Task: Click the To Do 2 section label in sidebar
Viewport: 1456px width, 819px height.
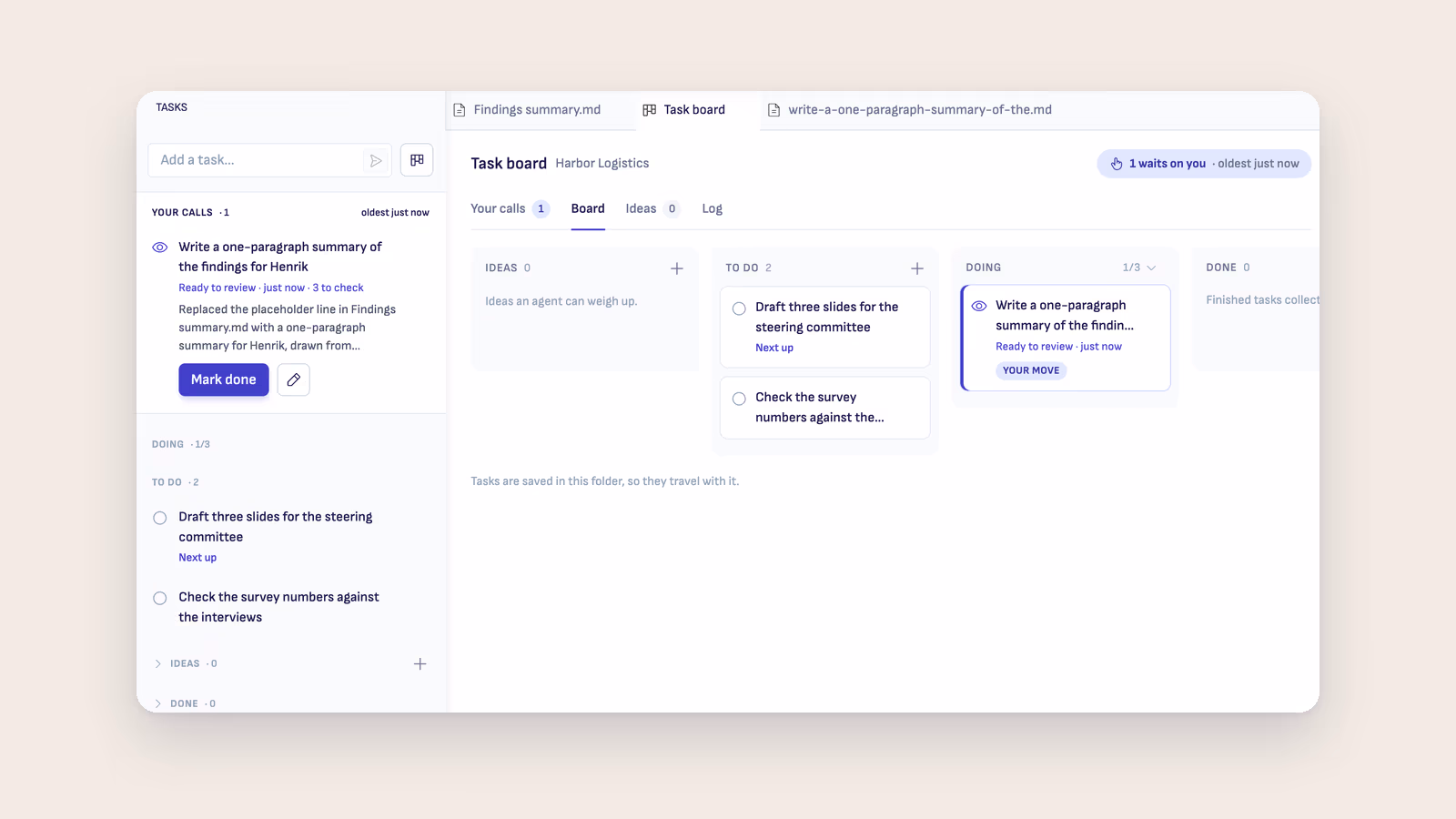Action: [175, 482]
